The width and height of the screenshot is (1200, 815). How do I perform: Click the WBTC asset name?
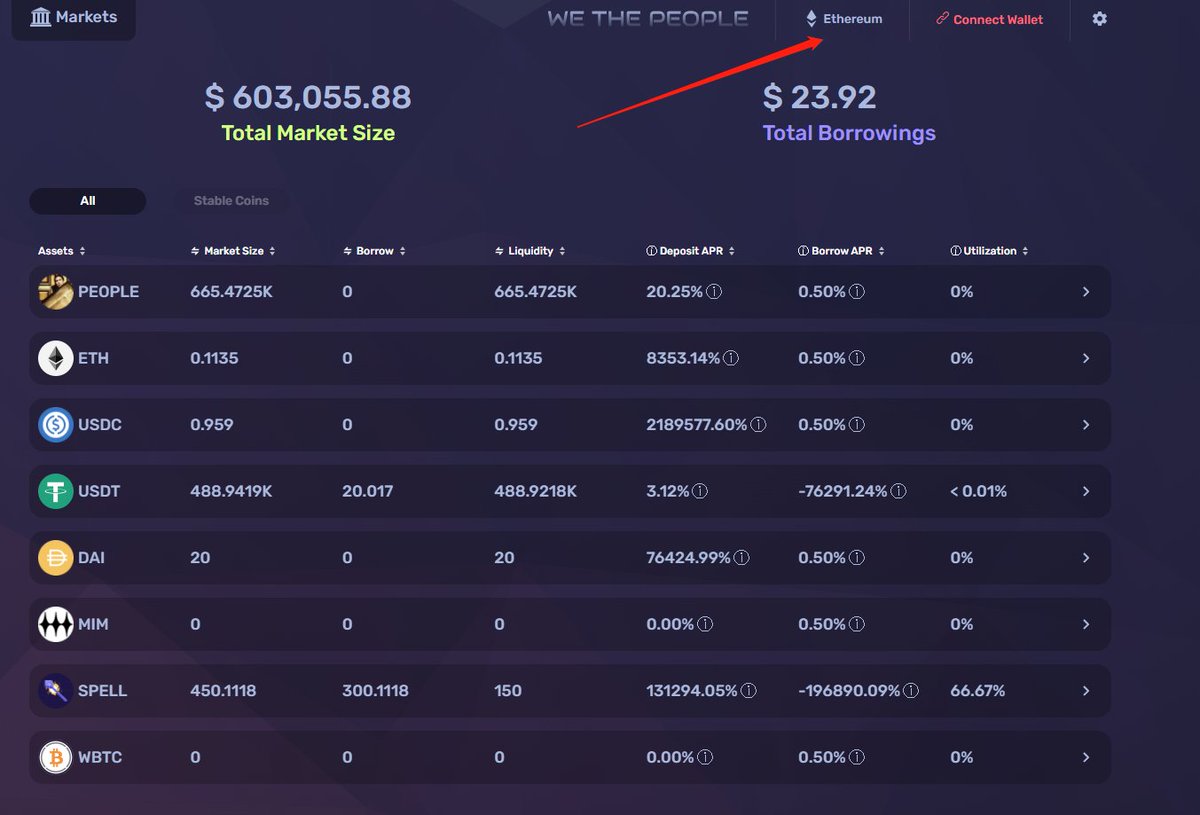point(100,757)
